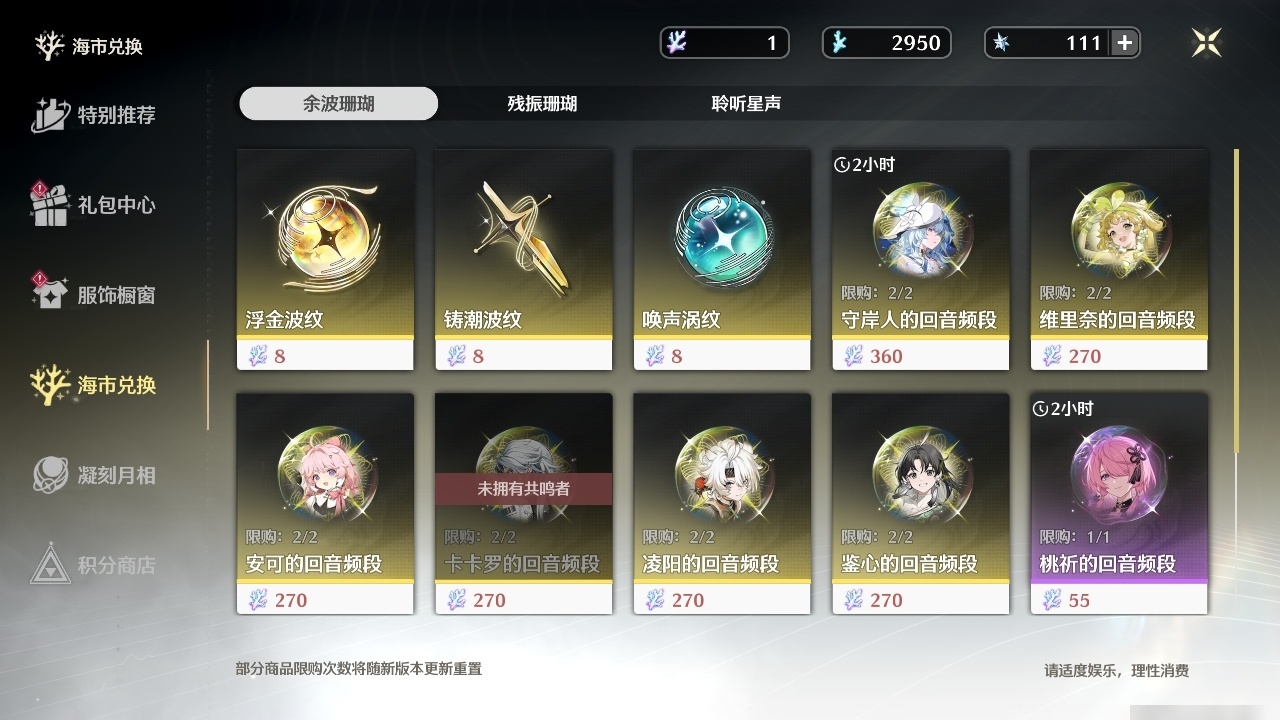Select 守岸人的回音频段 priced at 360
Image resolution: width=1280 pixels, height=720 pixels.
[920, 260]
